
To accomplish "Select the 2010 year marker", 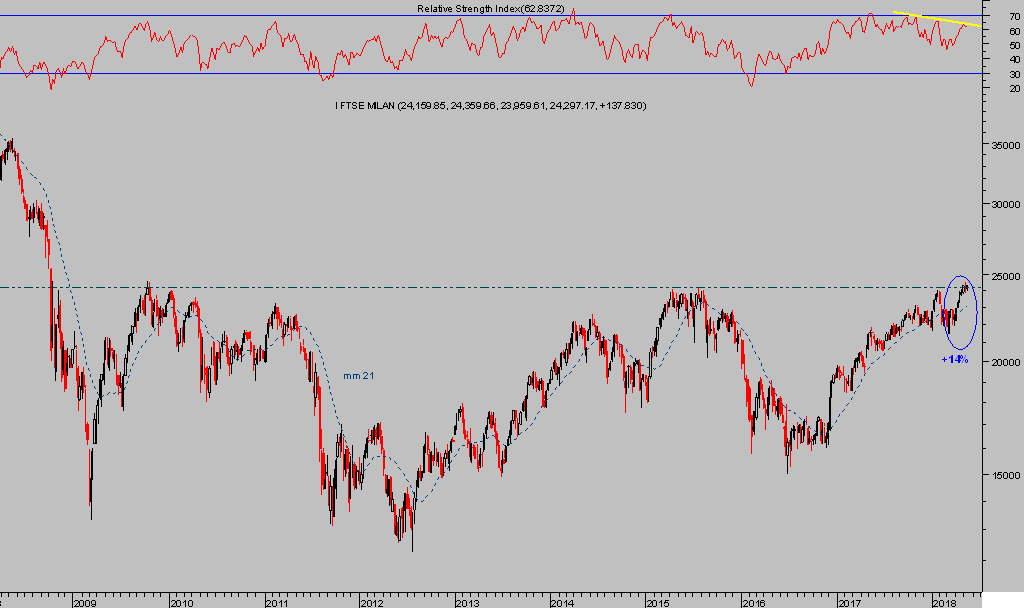I will click(x=180, y=602).
